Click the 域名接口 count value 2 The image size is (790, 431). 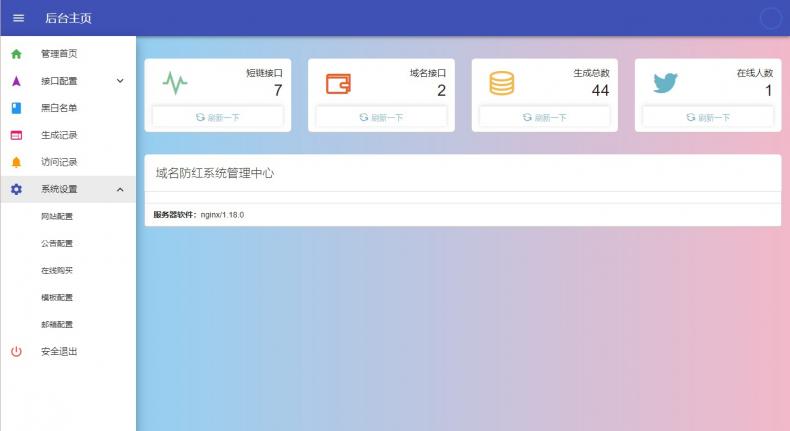[x=441, y=90]
